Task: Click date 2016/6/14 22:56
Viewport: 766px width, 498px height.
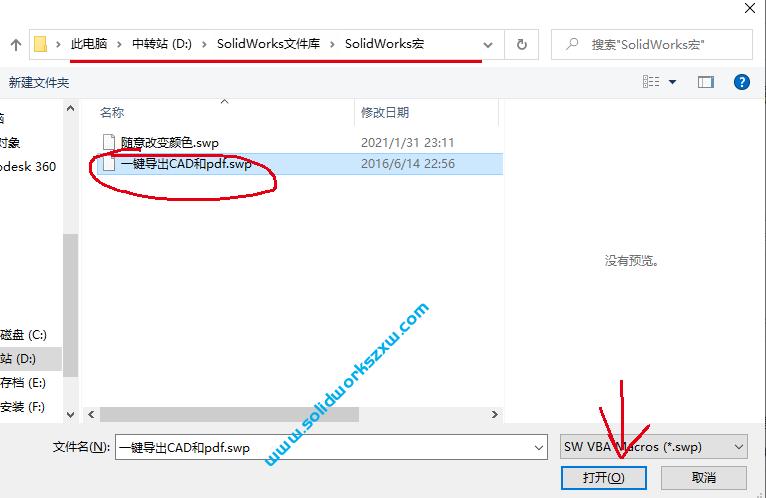Action: (x=408, y=163)
